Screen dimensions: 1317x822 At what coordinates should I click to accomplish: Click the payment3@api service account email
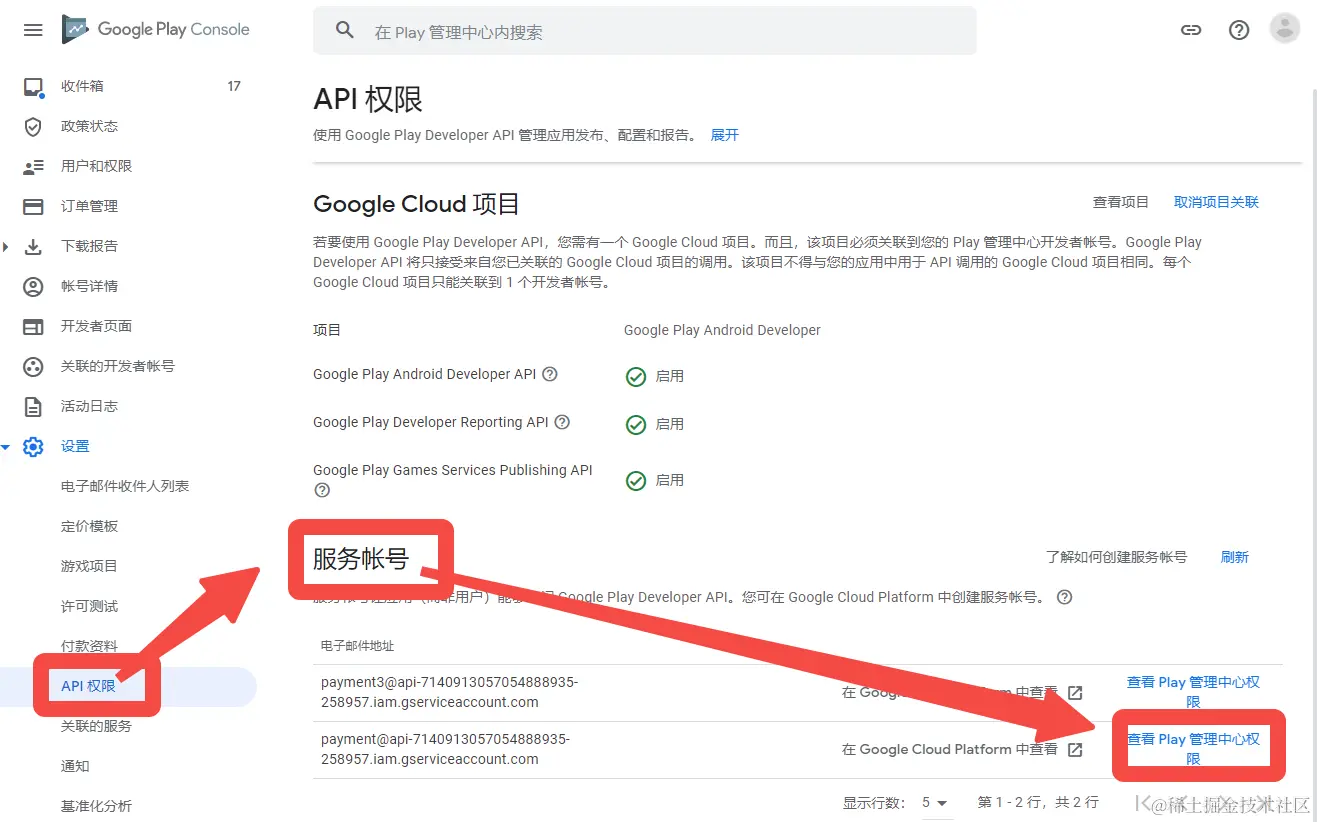(449, 692)
